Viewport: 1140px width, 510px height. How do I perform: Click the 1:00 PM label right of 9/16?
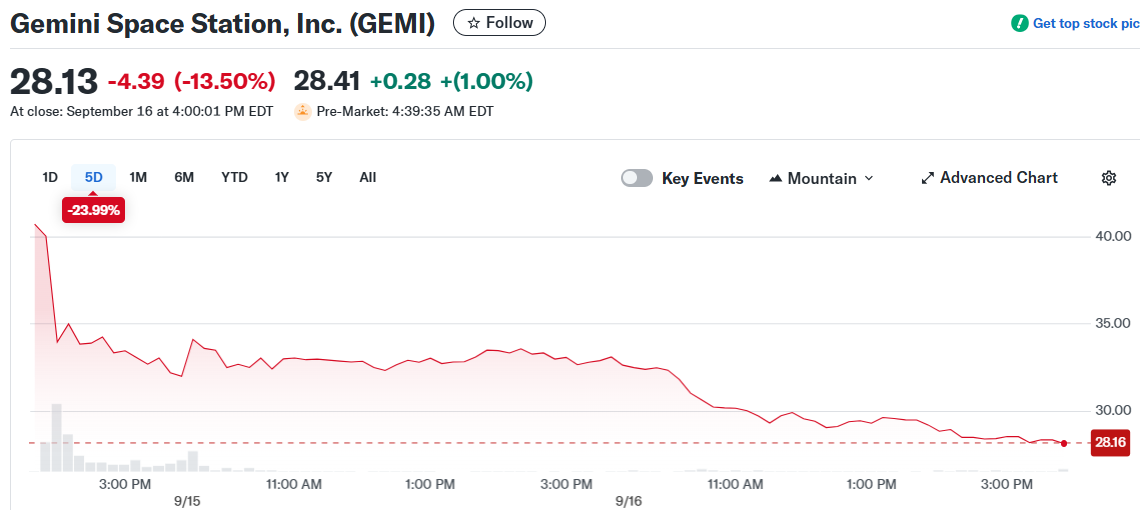872,484
